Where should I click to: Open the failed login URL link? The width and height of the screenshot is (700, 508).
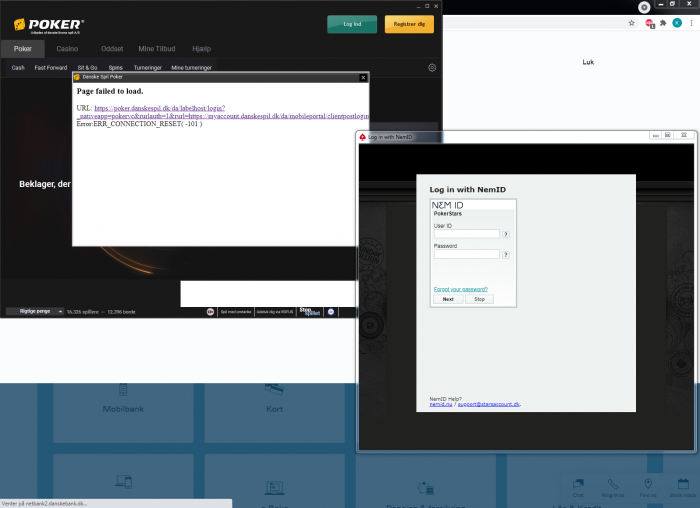(x=223, y=112)
